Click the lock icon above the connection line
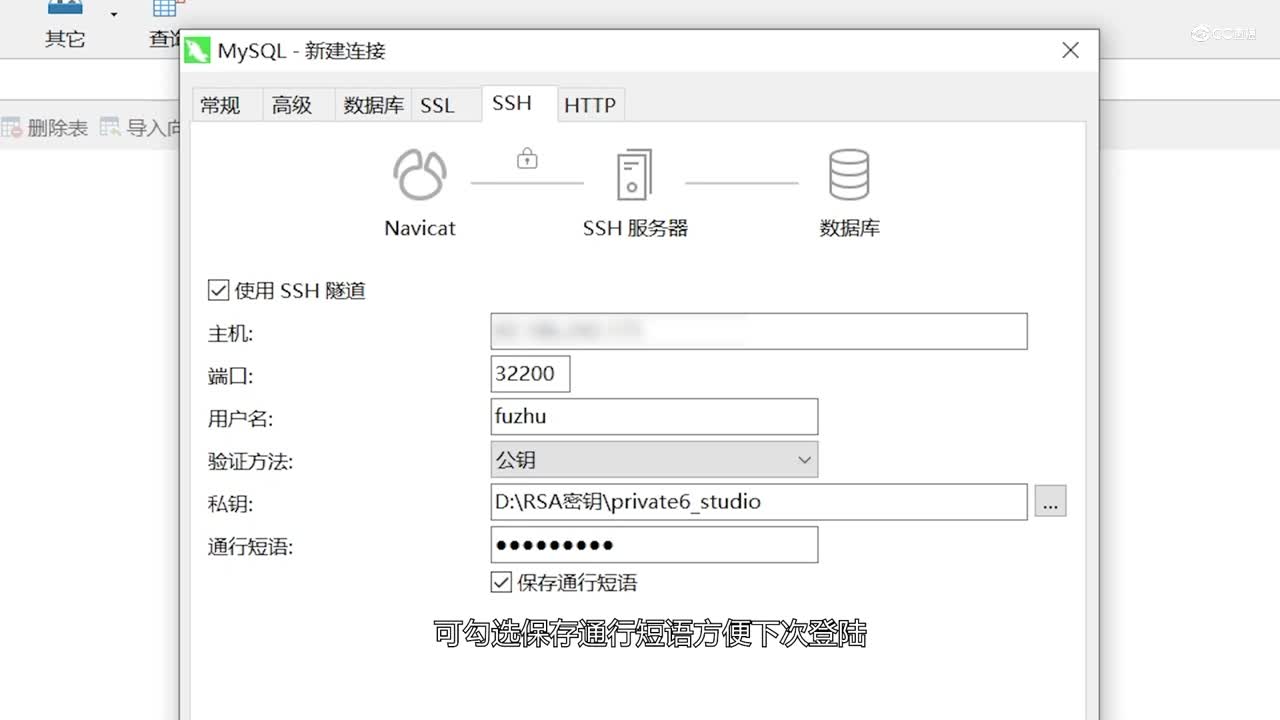1280x720 pixels. 526,158
